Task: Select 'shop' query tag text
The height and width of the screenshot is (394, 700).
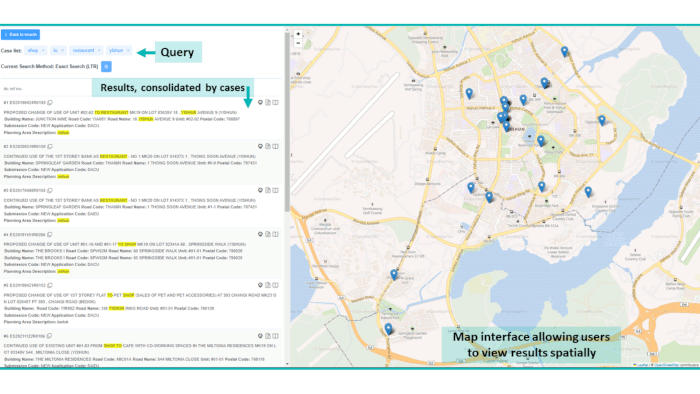Action: [x=33, y=50]
